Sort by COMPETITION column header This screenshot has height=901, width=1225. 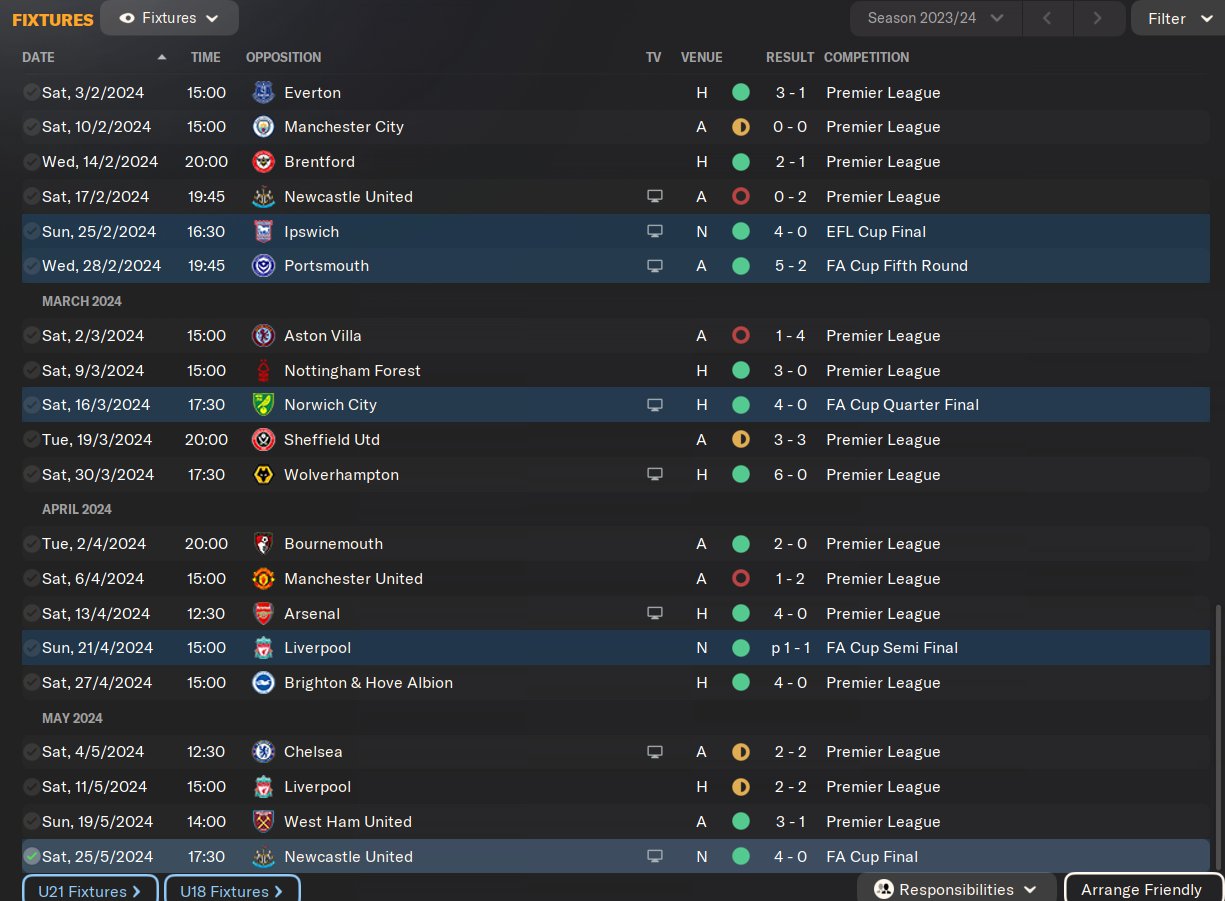tap(867, 58)
